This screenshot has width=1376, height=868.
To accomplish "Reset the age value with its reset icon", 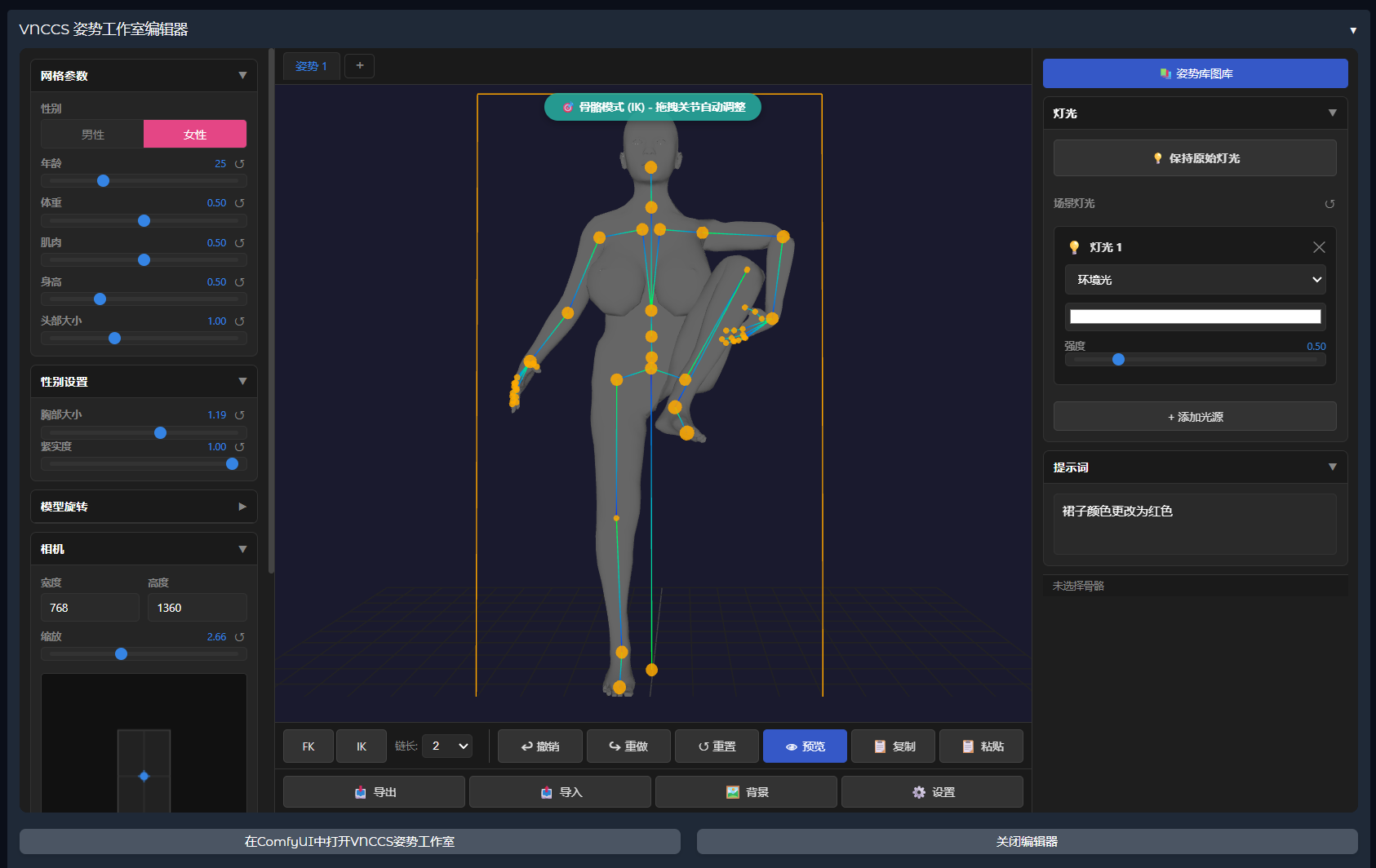I will (x=240, y=164).
